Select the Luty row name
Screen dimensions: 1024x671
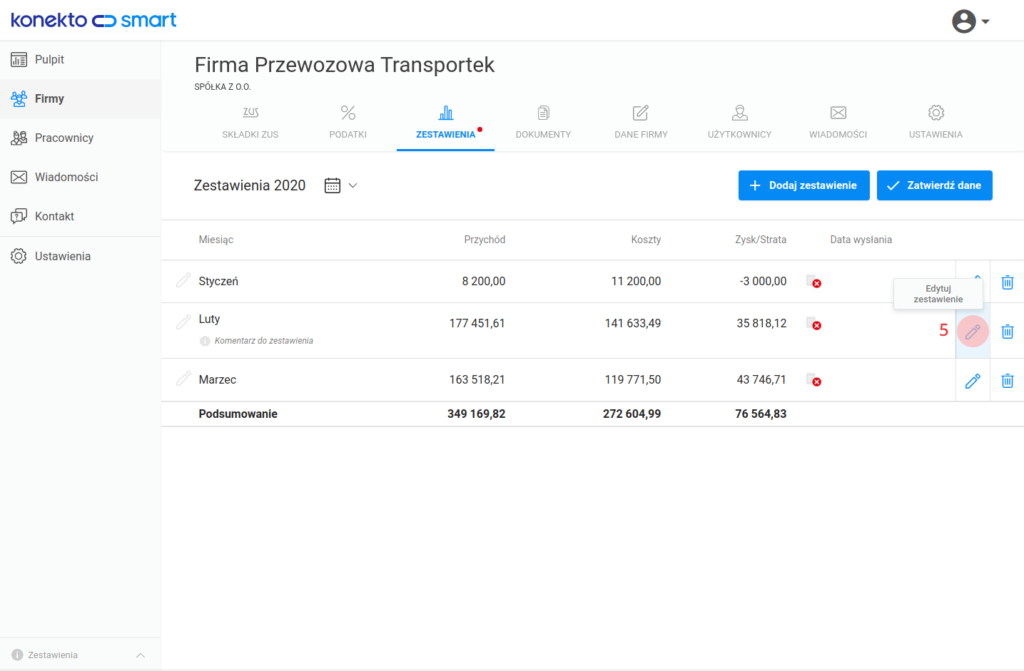pyautogui.click(x=209, y=319)
